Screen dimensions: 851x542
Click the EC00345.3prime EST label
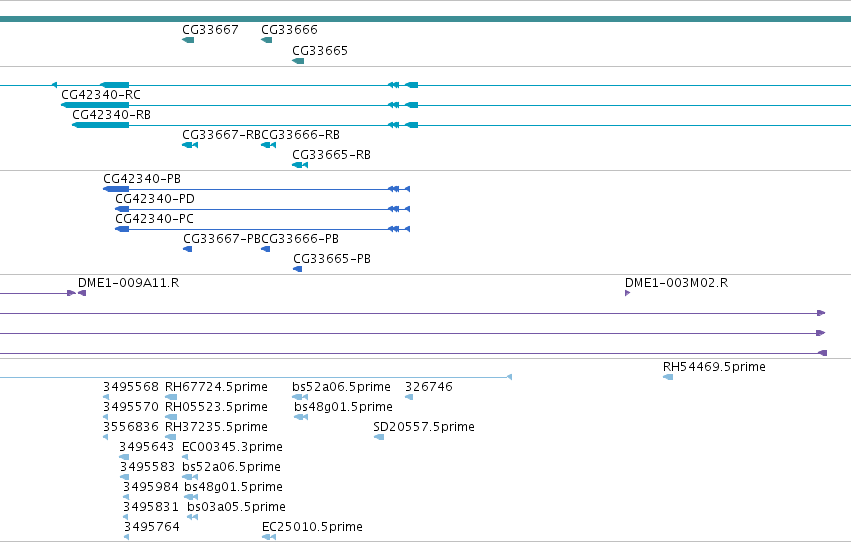pyautogui.click(x=232, y=448)
